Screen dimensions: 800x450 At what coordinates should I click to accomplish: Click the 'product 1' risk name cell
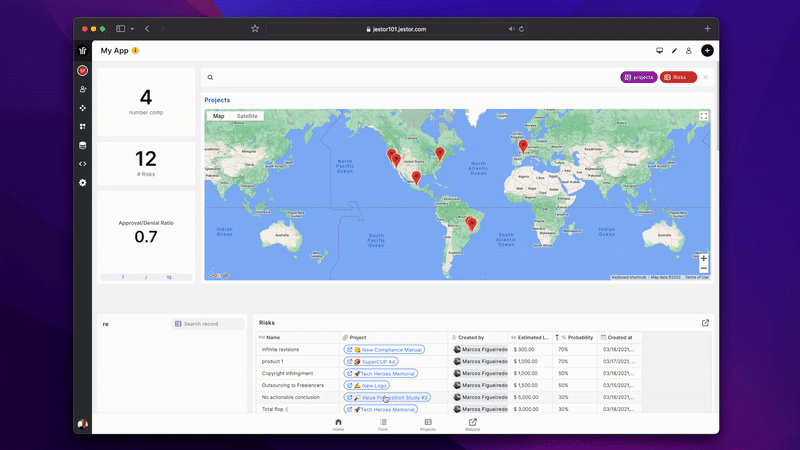point(297,361)
